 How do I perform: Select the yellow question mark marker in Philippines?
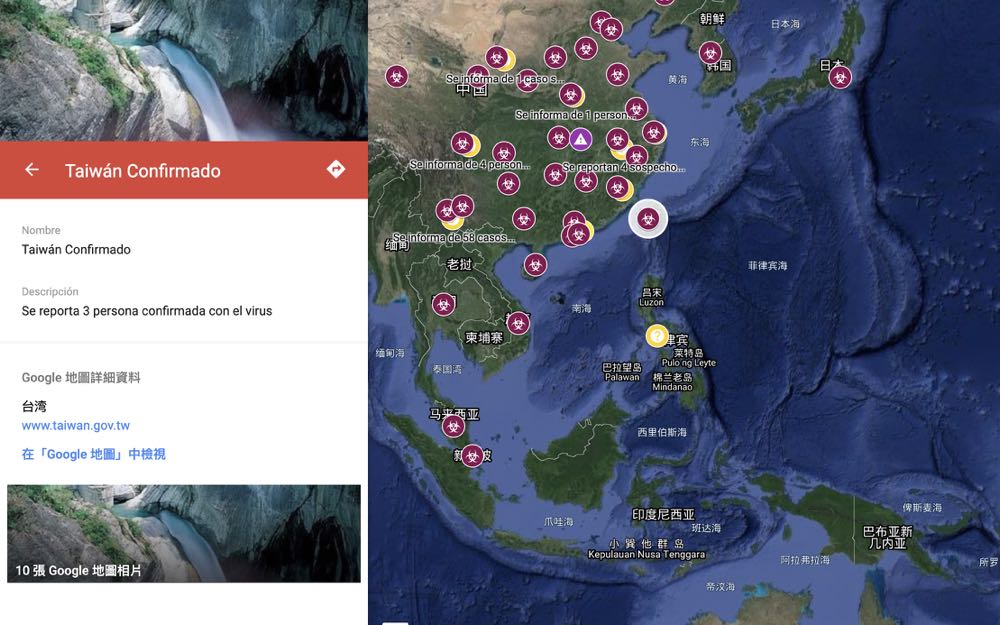click(656, 335)
